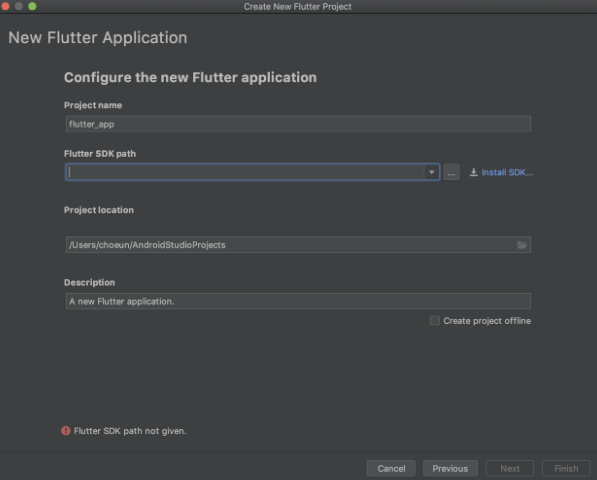The height and width of the screenshot is (480, 597).
Task: Enable Create project offline checkbox
Action: [x=434, y=321]
